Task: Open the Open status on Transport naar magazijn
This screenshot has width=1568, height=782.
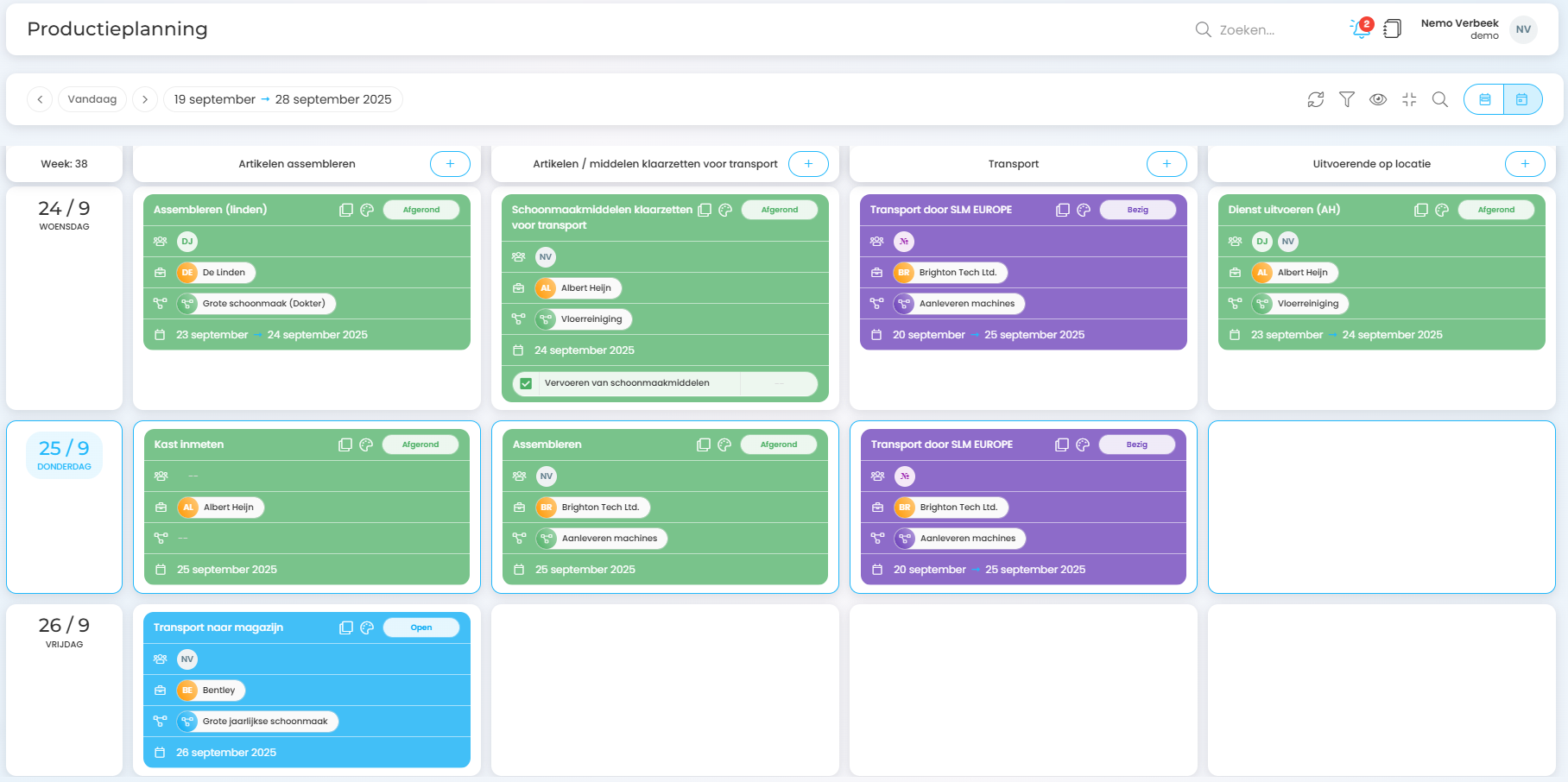Action: 420,627
